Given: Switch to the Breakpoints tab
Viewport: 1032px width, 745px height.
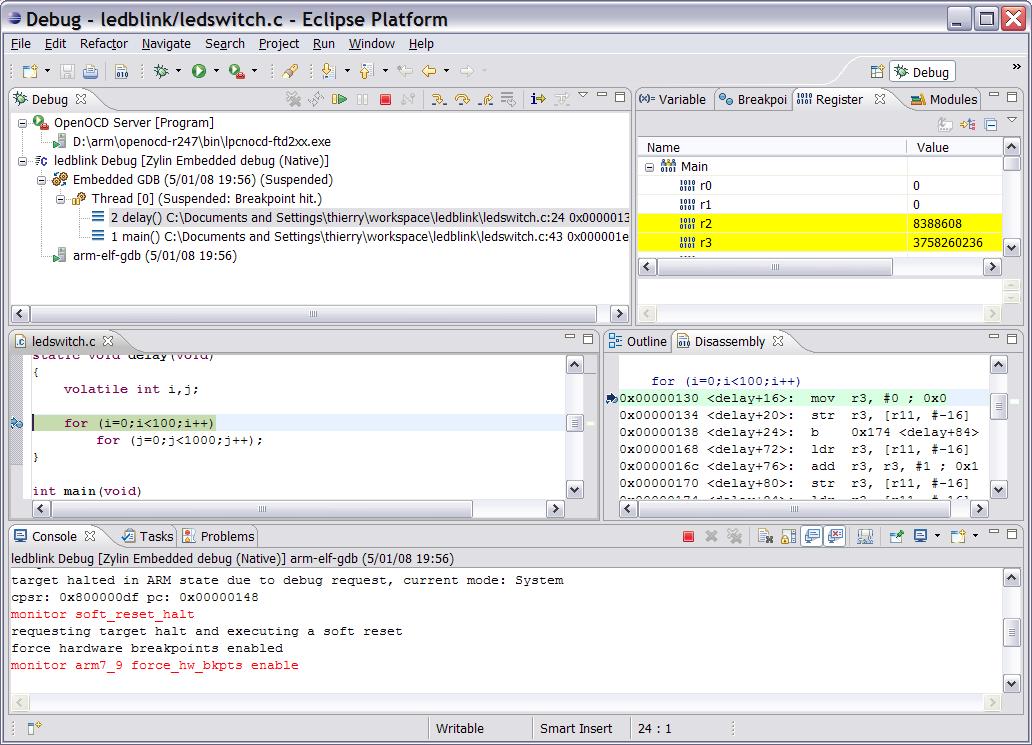Looking at the screenshot, I should coord(753,99).
